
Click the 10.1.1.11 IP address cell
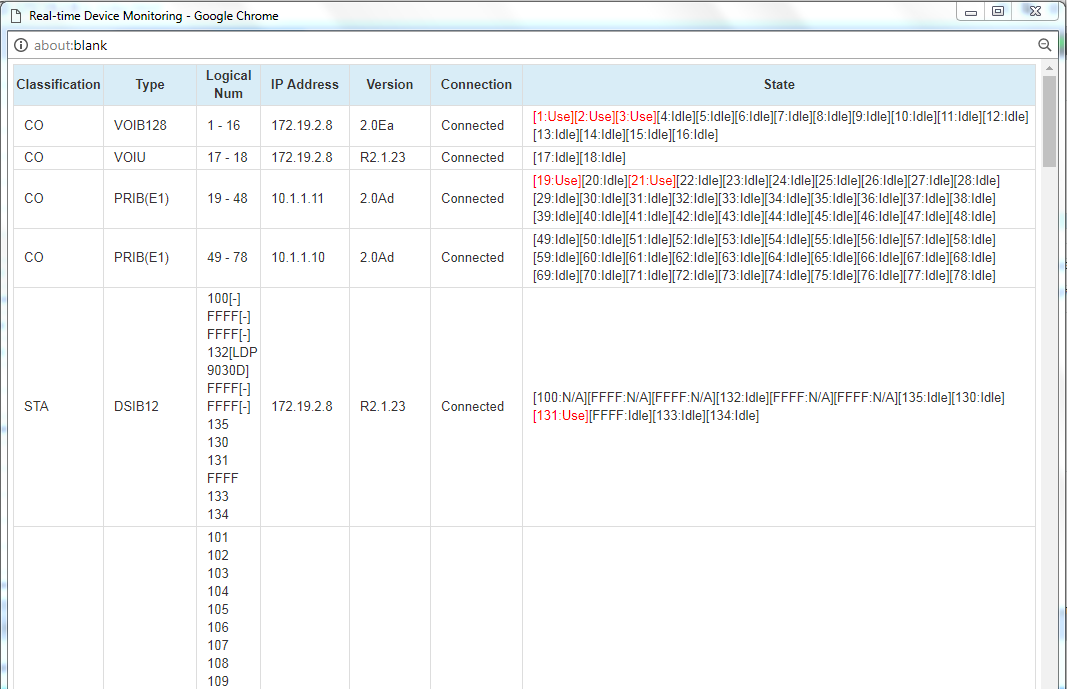pyautogui.click(x=297, y=199)
